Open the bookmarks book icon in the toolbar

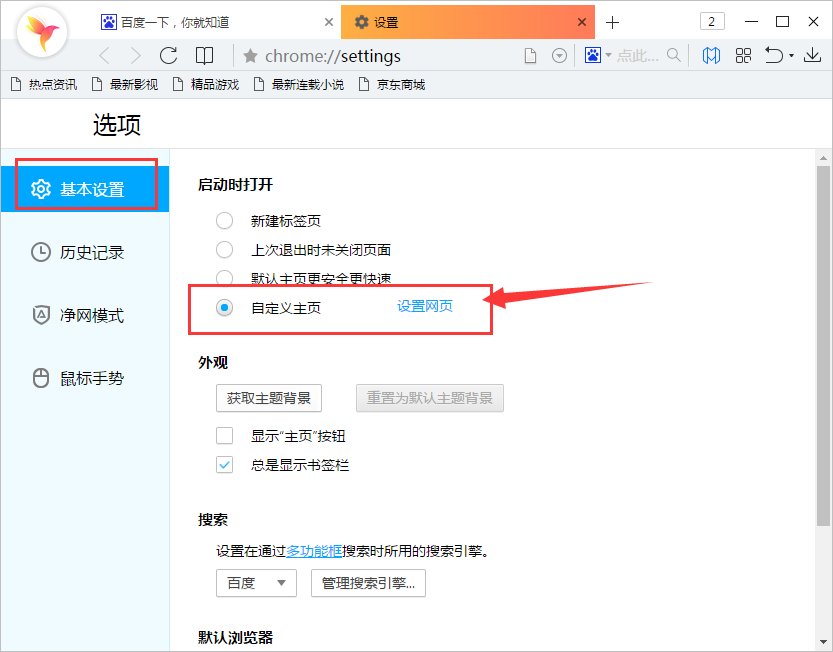(x=712, y=56)
